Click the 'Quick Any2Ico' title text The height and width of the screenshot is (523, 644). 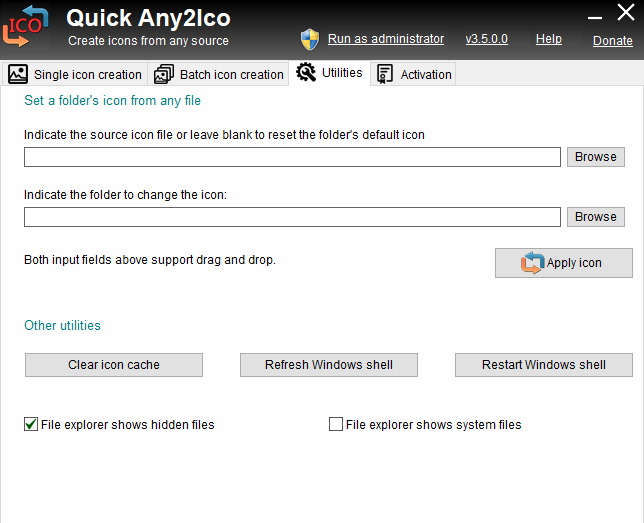(x=148, y=18)
